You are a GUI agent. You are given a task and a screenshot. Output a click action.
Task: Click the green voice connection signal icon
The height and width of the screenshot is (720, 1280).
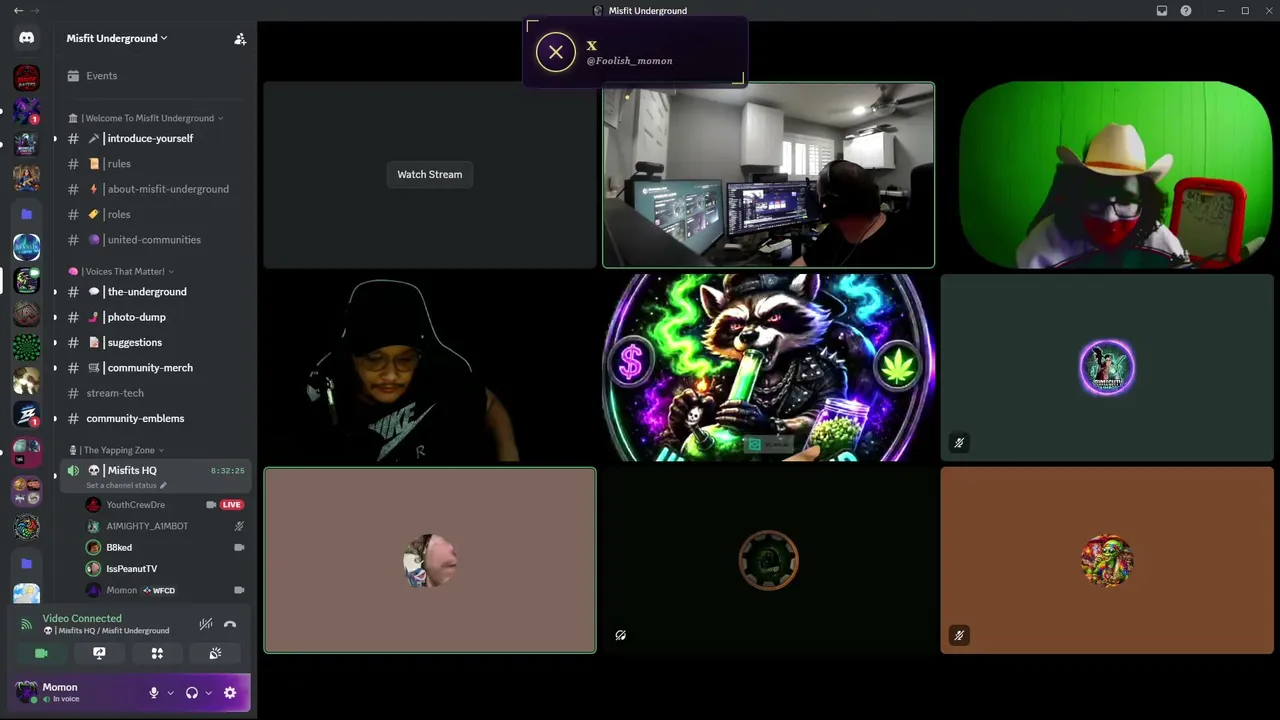point(26,624)
